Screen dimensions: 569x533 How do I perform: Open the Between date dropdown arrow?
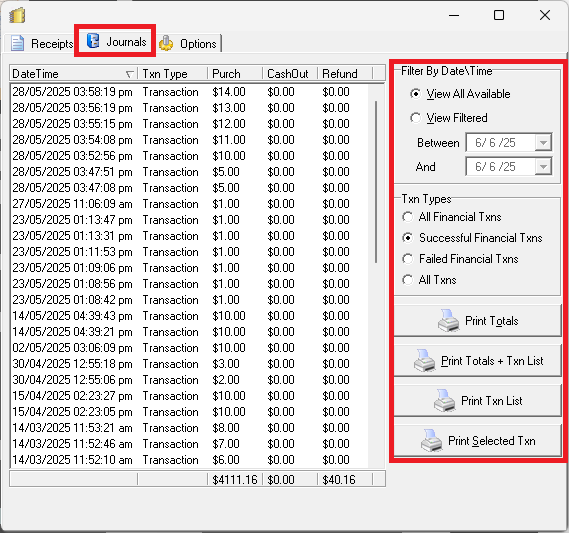pos(543,143)
